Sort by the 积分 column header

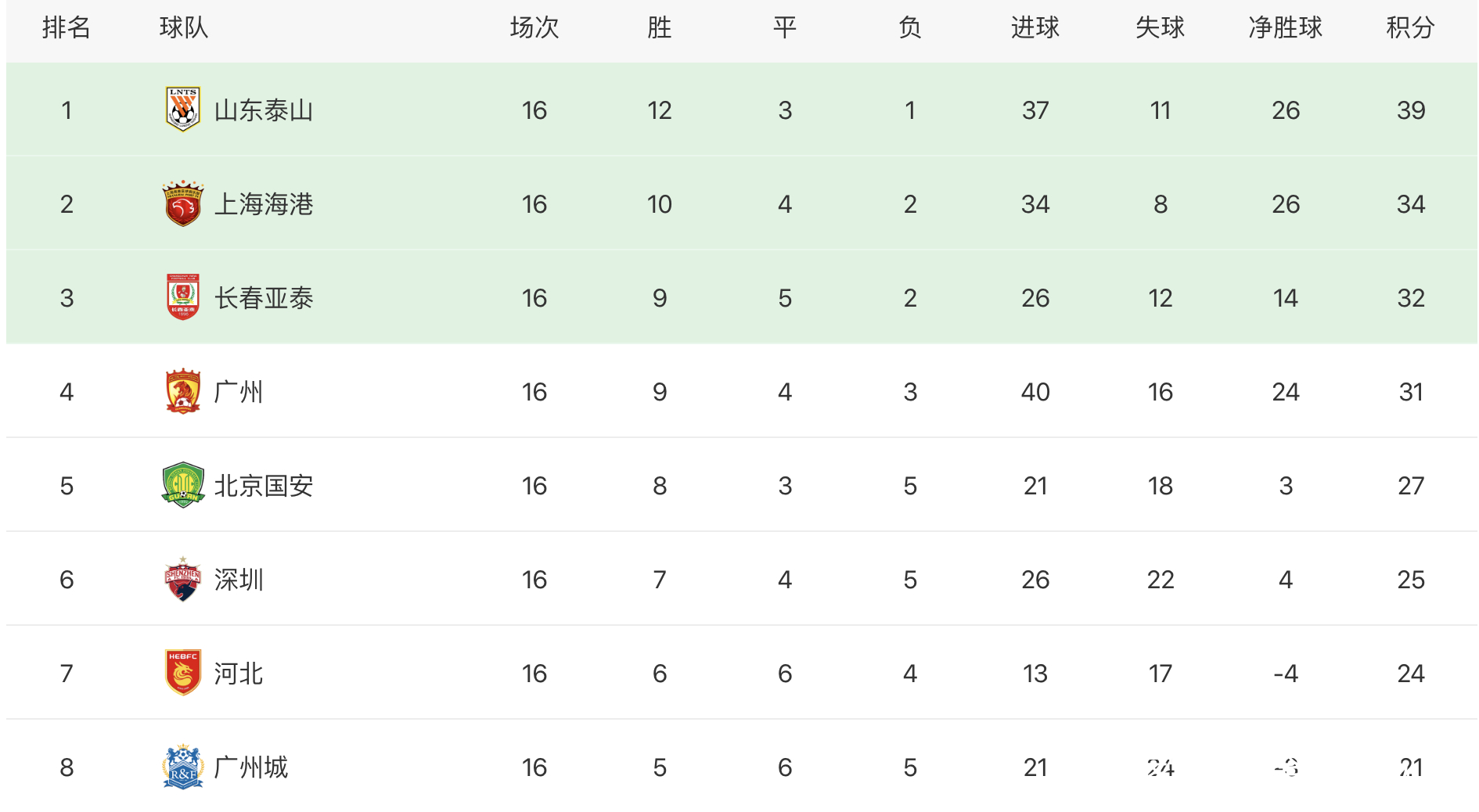[x=1410, y=28]
